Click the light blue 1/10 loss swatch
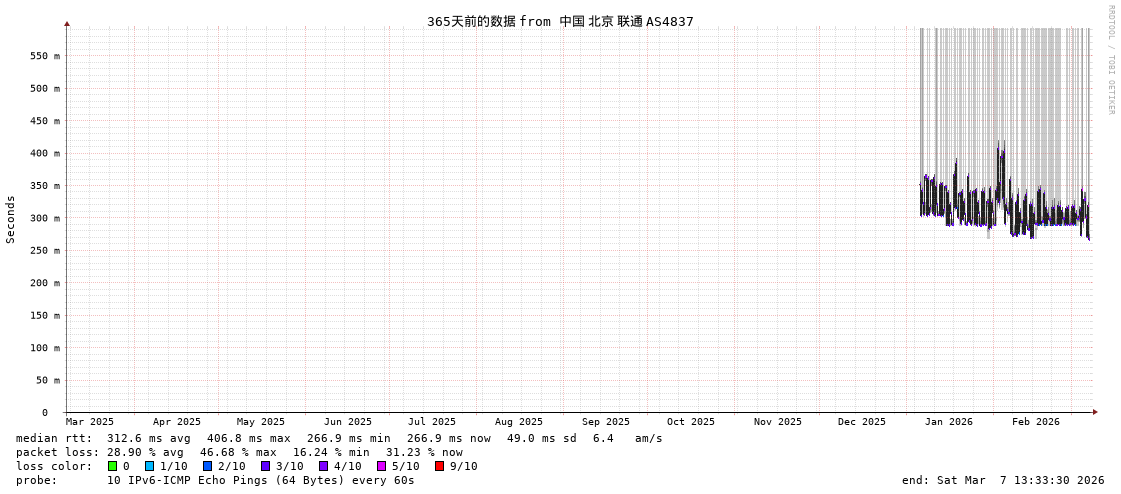This screenshot has height=494, width=1121. pos(149,466)
